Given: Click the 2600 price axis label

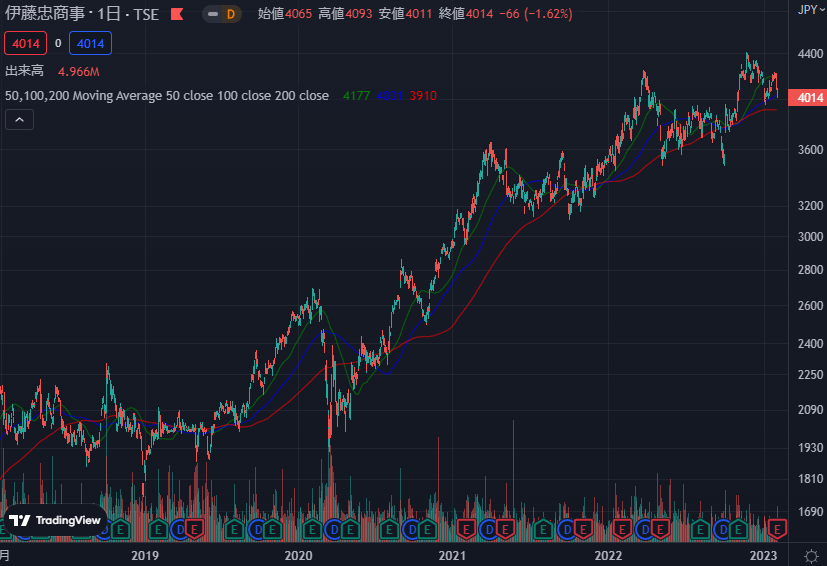Looking at the screenshot, I should click(810, 306).
